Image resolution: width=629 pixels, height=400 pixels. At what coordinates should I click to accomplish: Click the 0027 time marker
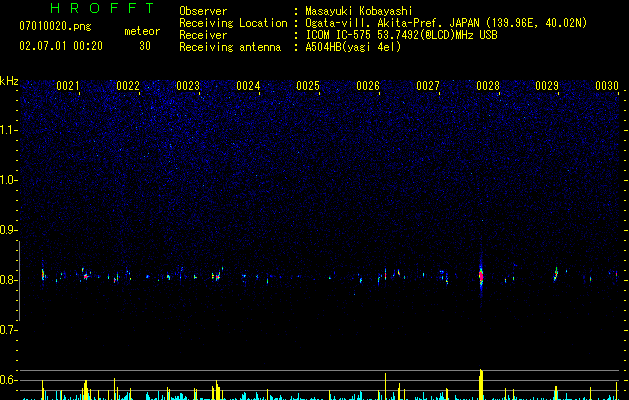[x=428, y=86]
